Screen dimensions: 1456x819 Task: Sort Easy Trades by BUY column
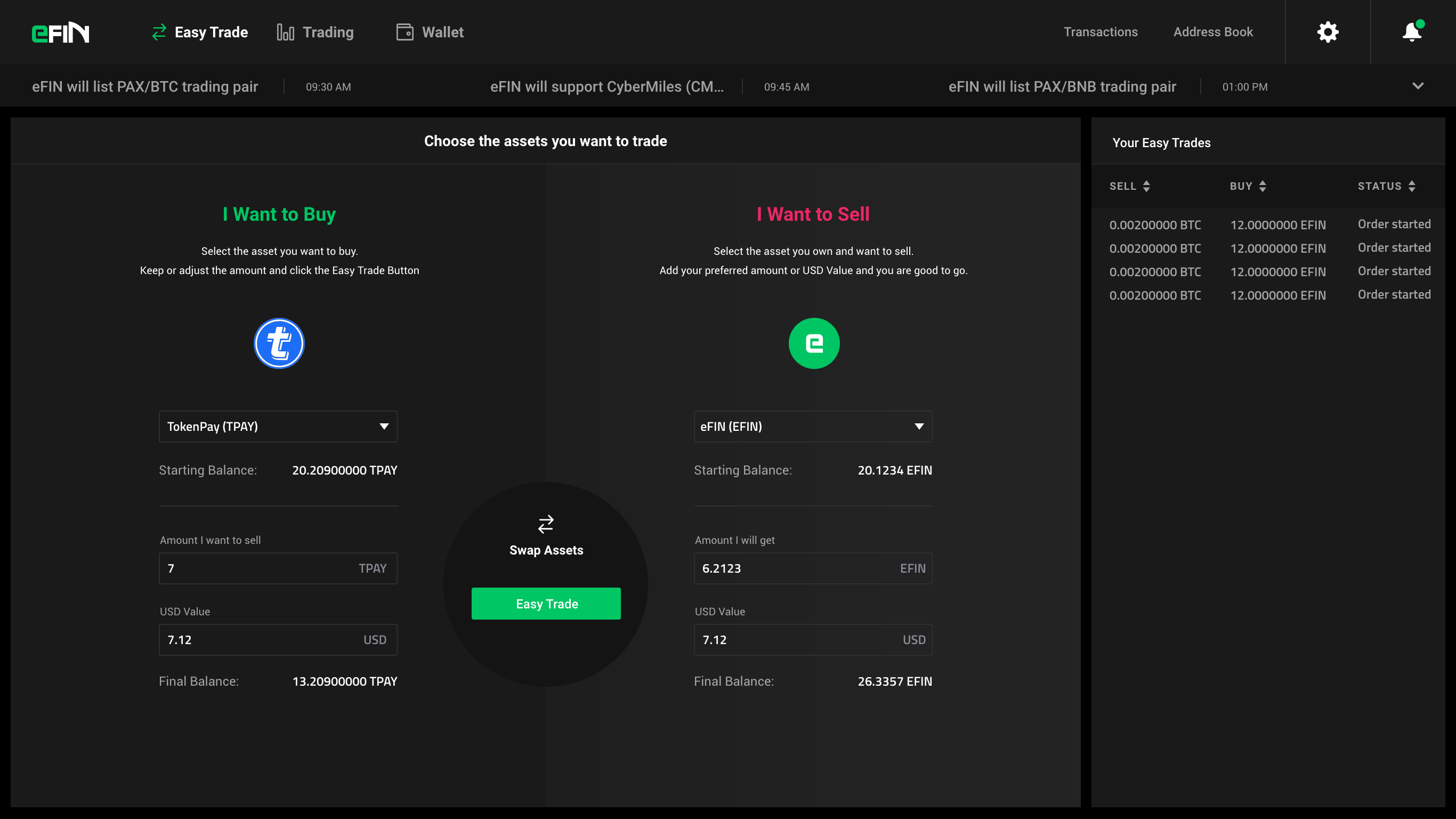(x=1248, y=186)
